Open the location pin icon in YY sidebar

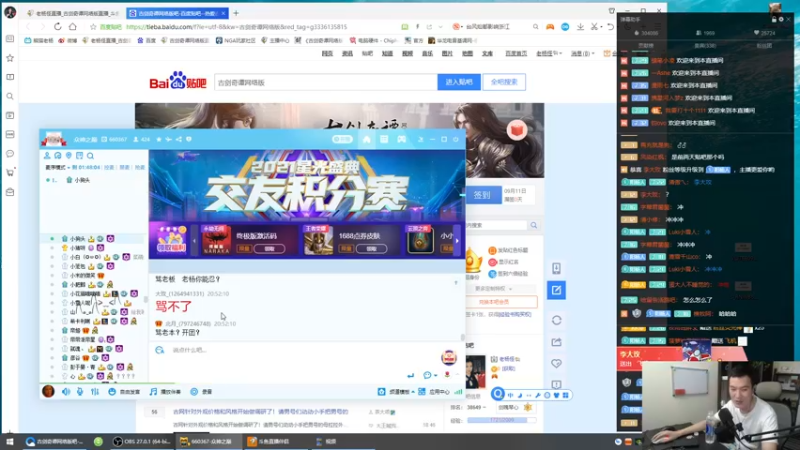68,156
